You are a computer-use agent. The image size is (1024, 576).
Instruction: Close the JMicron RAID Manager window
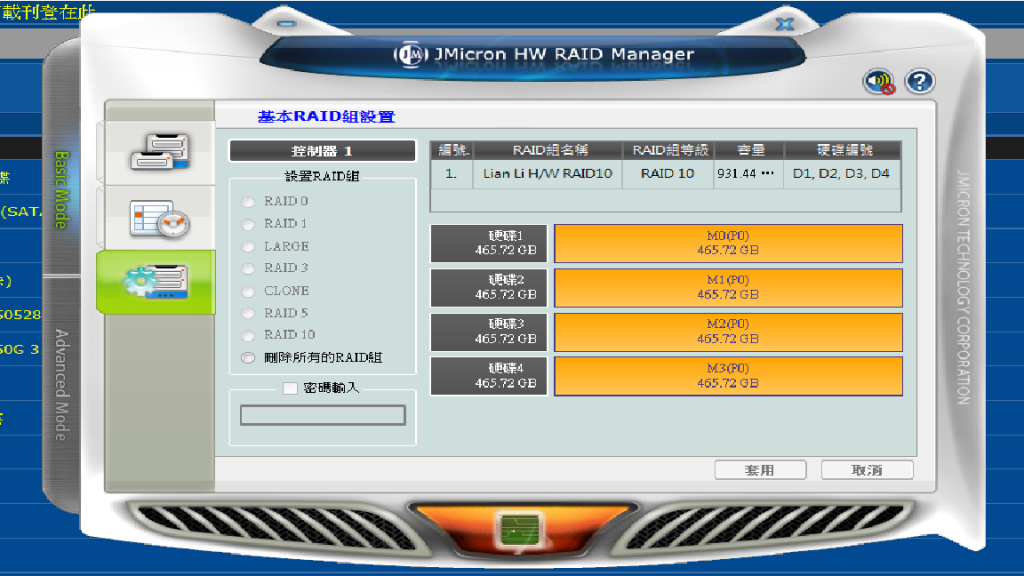tap(784, 25)
